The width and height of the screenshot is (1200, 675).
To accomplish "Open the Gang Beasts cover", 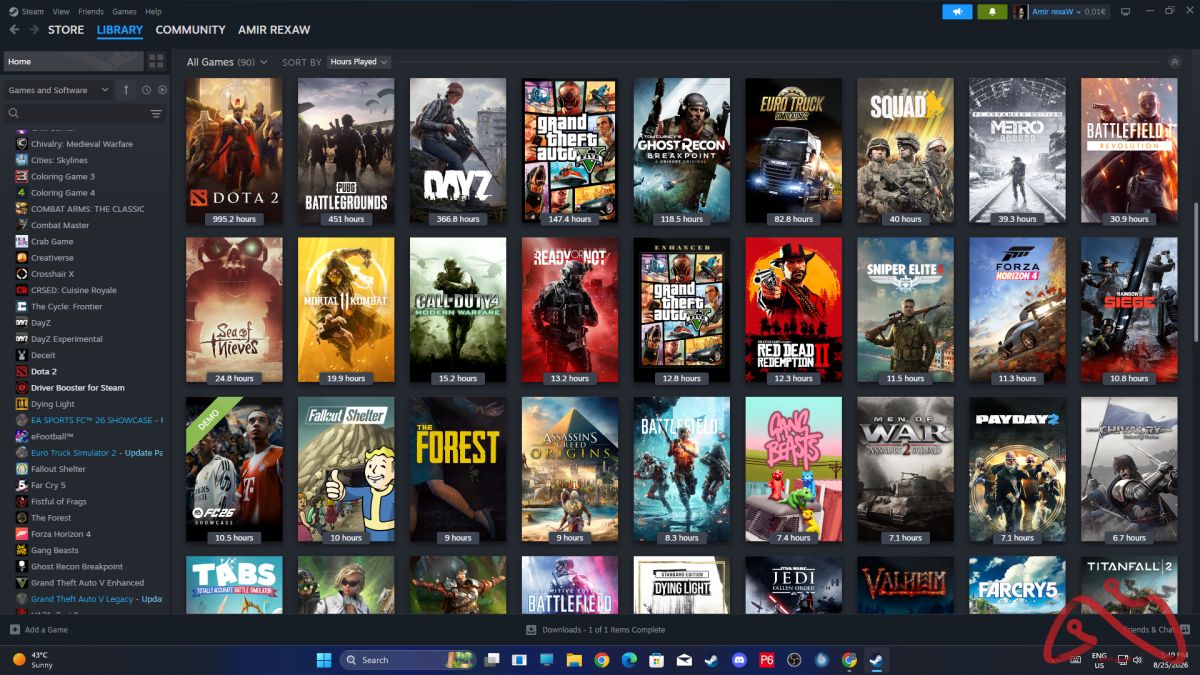I will tap(794, 470).
